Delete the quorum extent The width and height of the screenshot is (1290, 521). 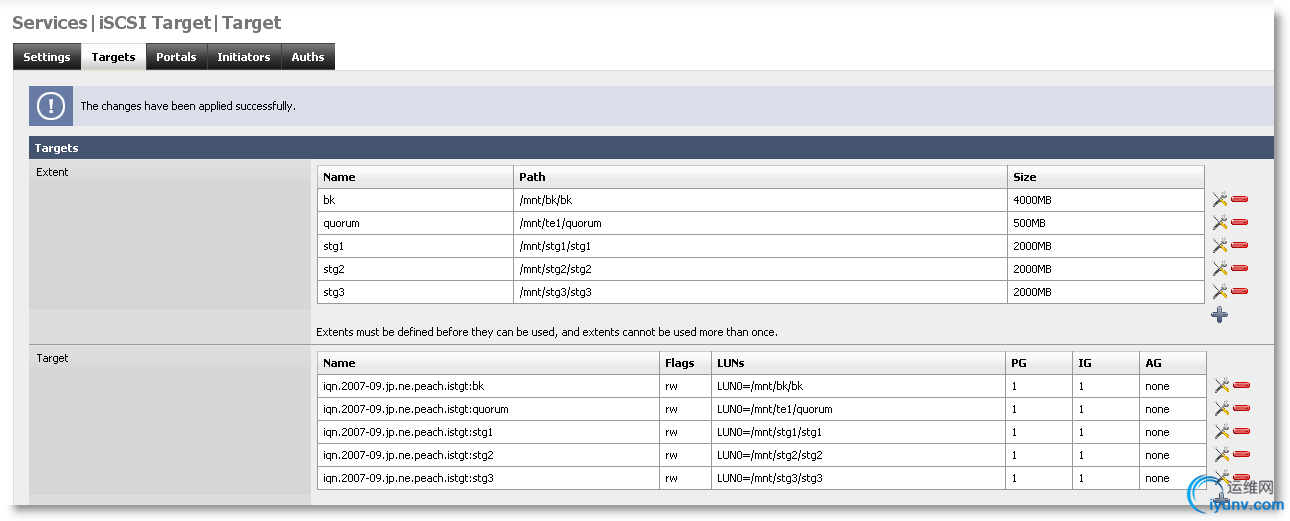[1239, 223]
